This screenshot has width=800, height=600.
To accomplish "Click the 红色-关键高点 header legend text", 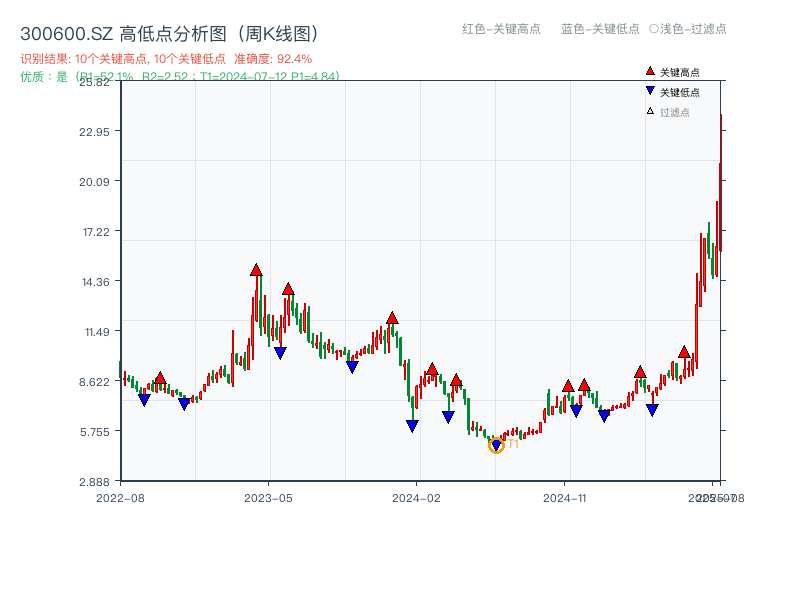I will click(501, 29).
